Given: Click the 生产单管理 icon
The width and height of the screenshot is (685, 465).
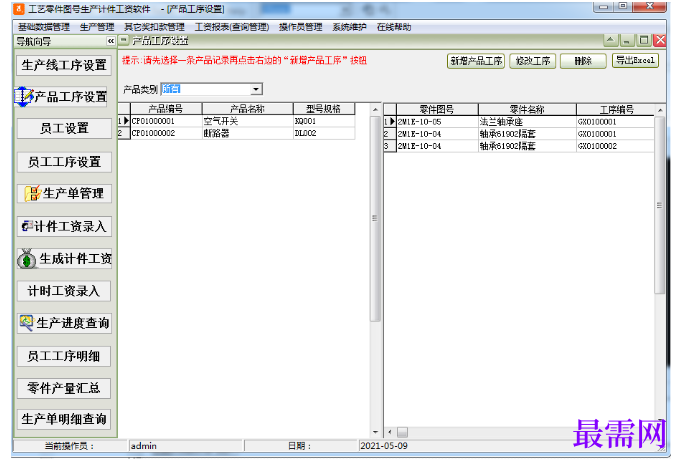Looking at the screenshot, I should click(32, 194).
